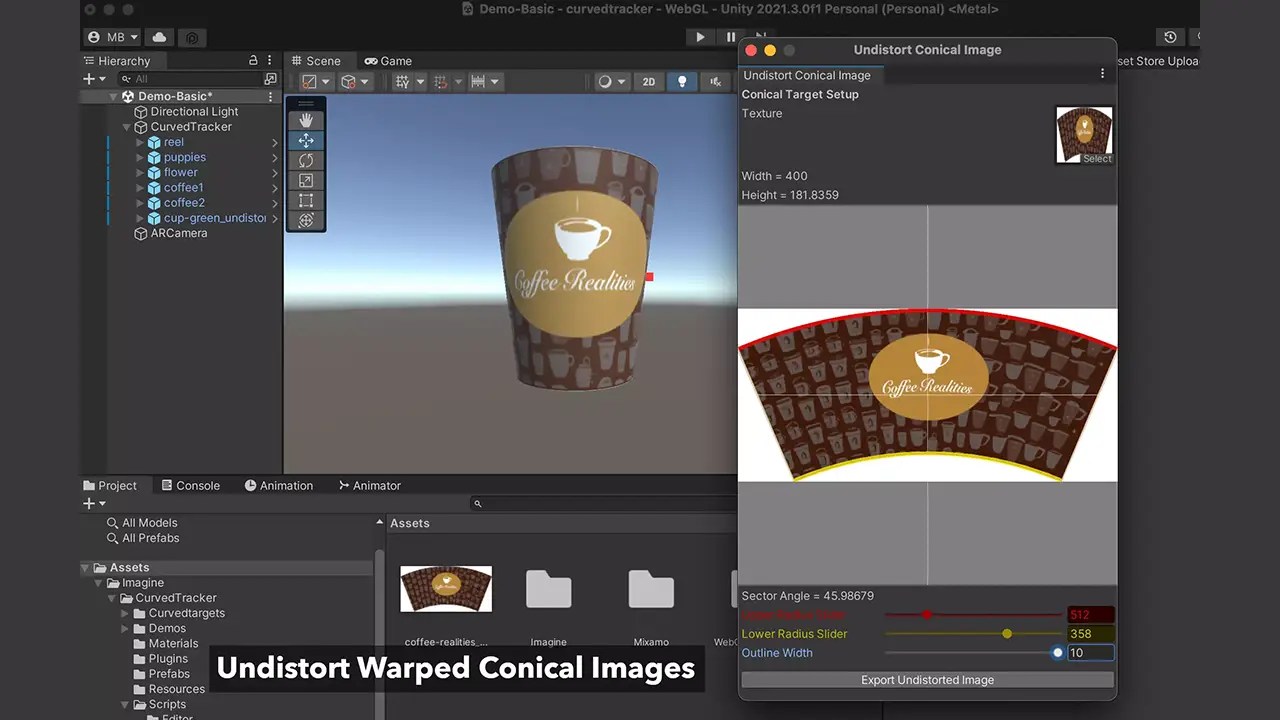The height and width of the screenshot is (720, 1280).
Task: Toggle scene audio mute
Action: coord(715,82)
